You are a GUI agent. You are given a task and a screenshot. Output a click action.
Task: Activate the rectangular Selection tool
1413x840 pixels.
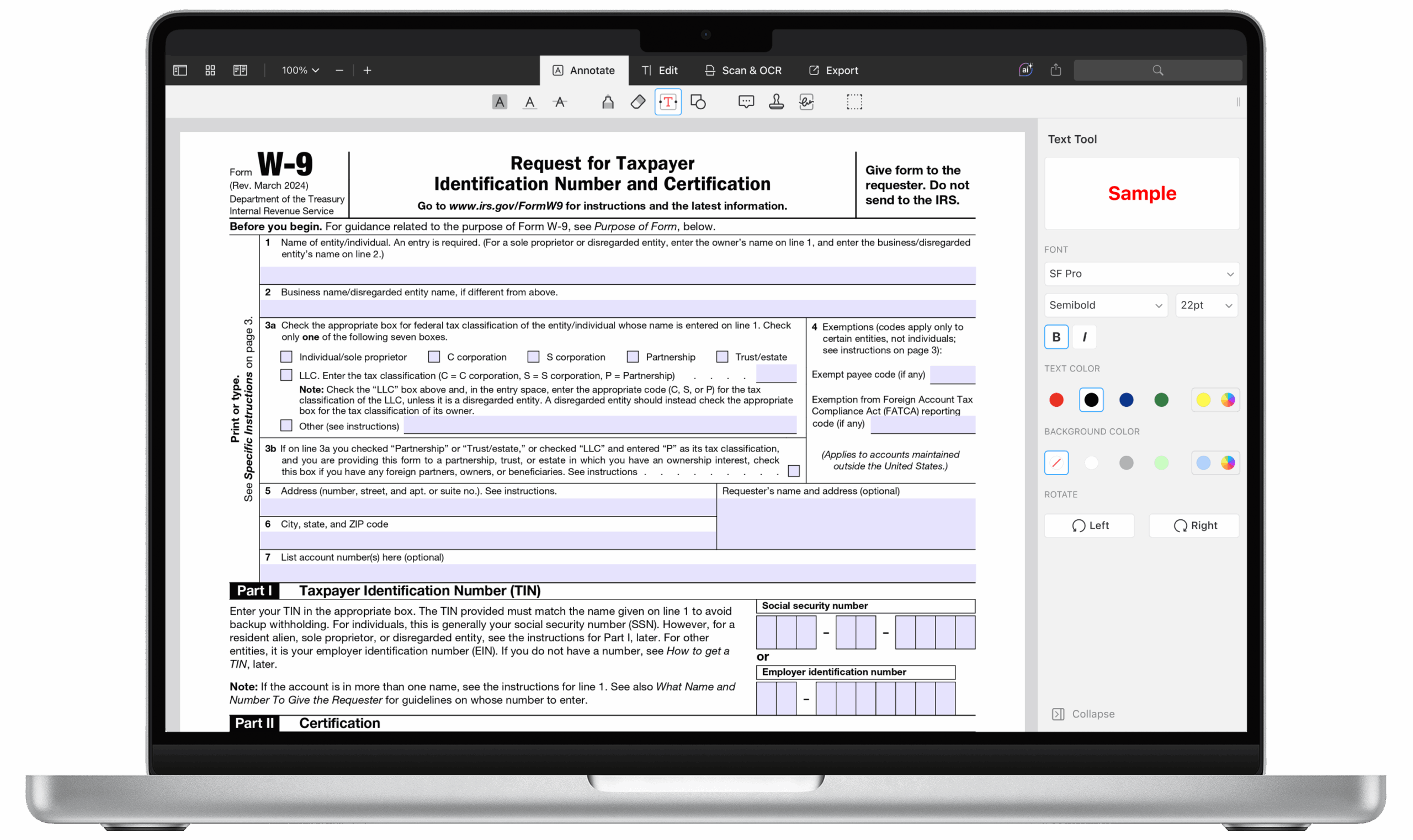point(854,102)
